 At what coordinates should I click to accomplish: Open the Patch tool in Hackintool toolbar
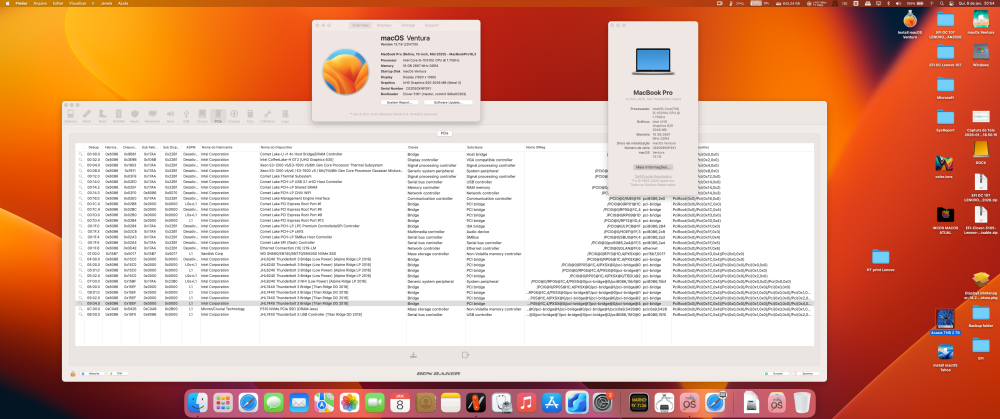(87, 115)
